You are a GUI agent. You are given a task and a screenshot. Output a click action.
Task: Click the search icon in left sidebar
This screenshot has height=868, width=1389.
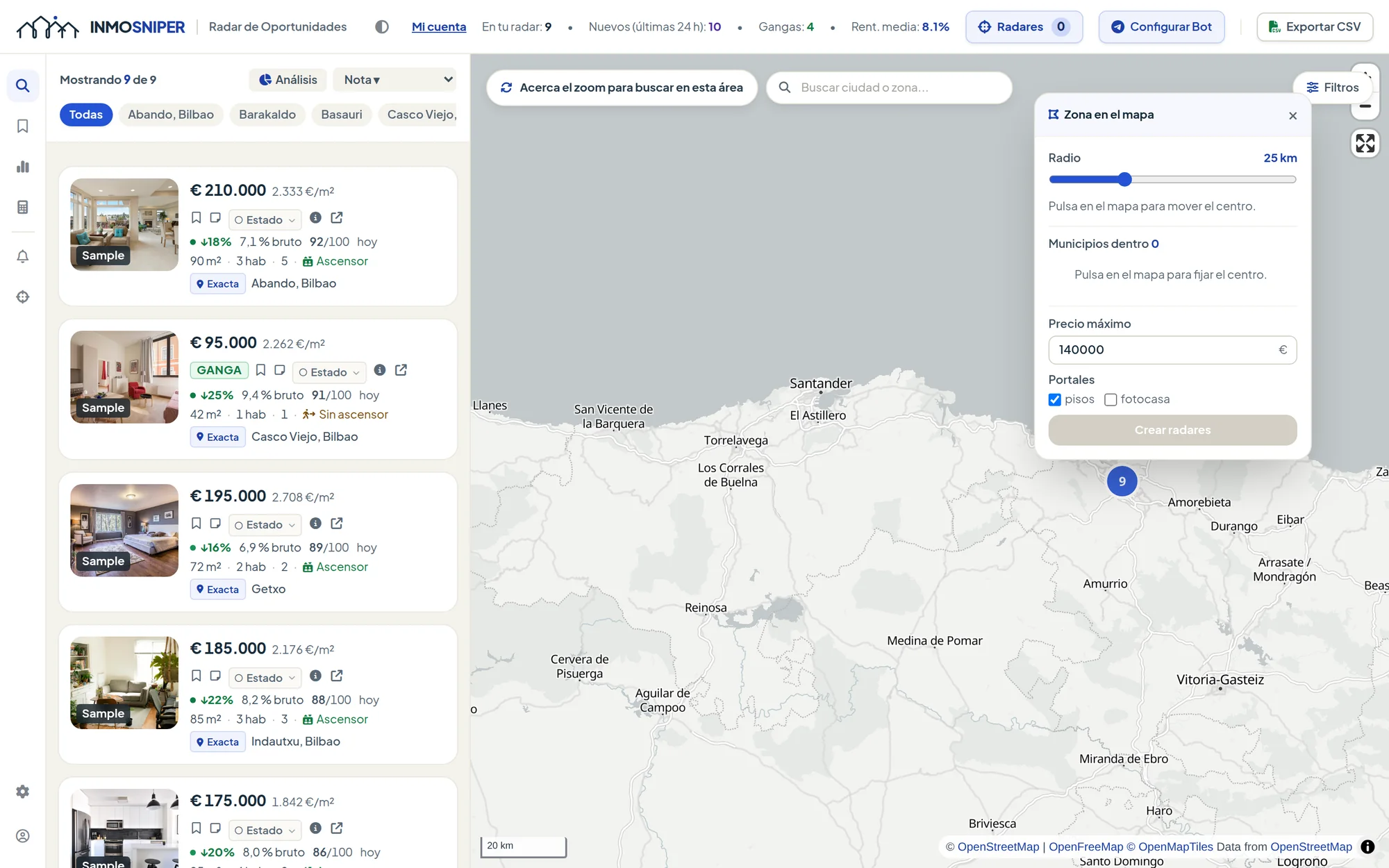23,85
